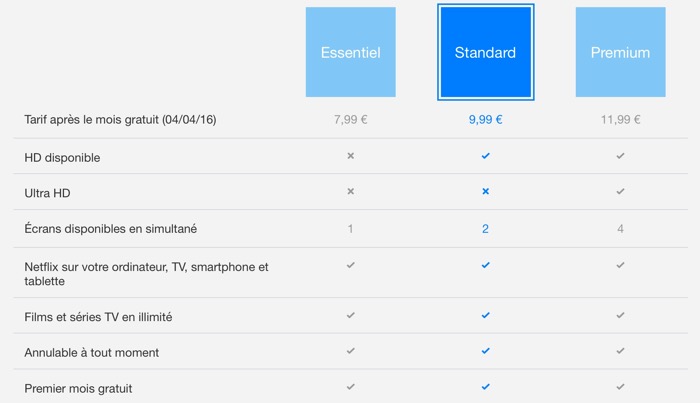Click the Annulable à tout moment checkmark under Essentiel
The height and width of the screenshot is (403, 700).
click(350, 351)
